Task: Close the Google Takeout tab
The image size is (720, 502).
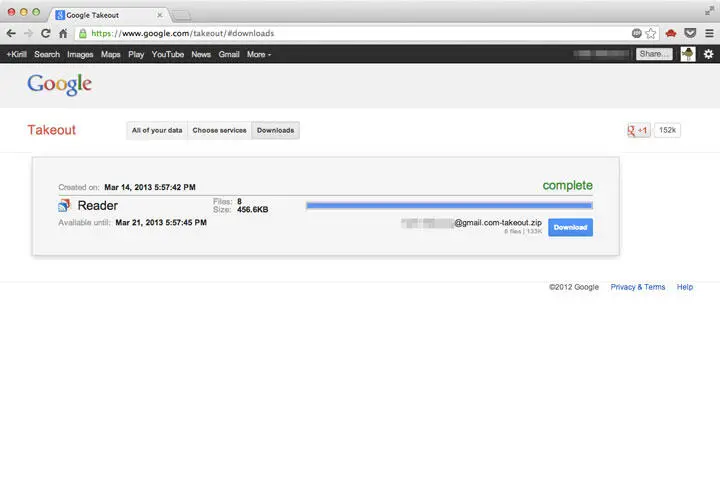Action: coord(160,15)
